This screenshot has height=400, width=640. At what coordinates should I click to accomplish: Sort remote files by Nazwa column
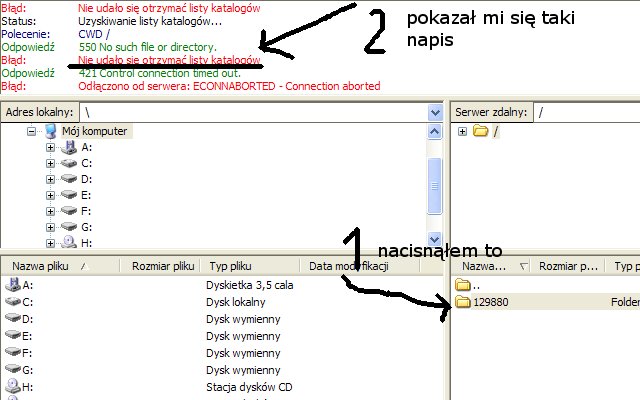(491, 267)
